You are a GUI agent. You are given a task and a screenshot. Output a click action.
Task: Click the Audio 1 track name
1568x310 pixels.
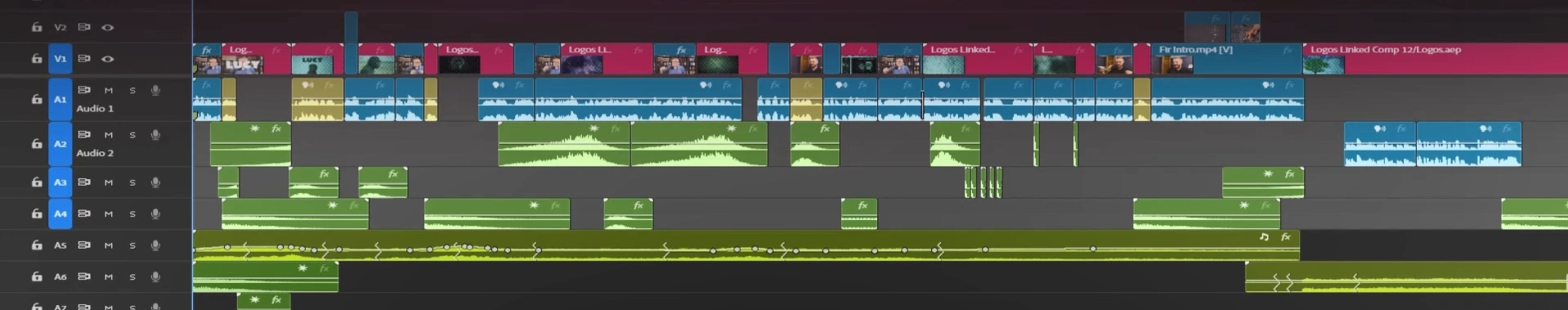tap(95, 109)
